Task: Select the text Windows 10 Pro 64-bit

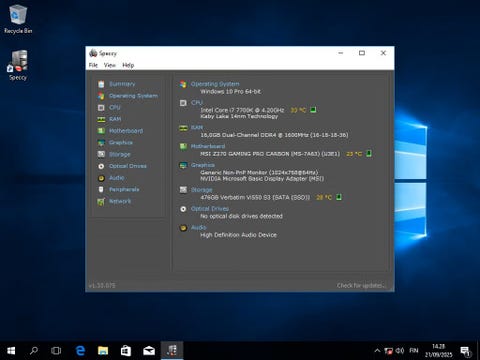Action: [x=230, y=91]
